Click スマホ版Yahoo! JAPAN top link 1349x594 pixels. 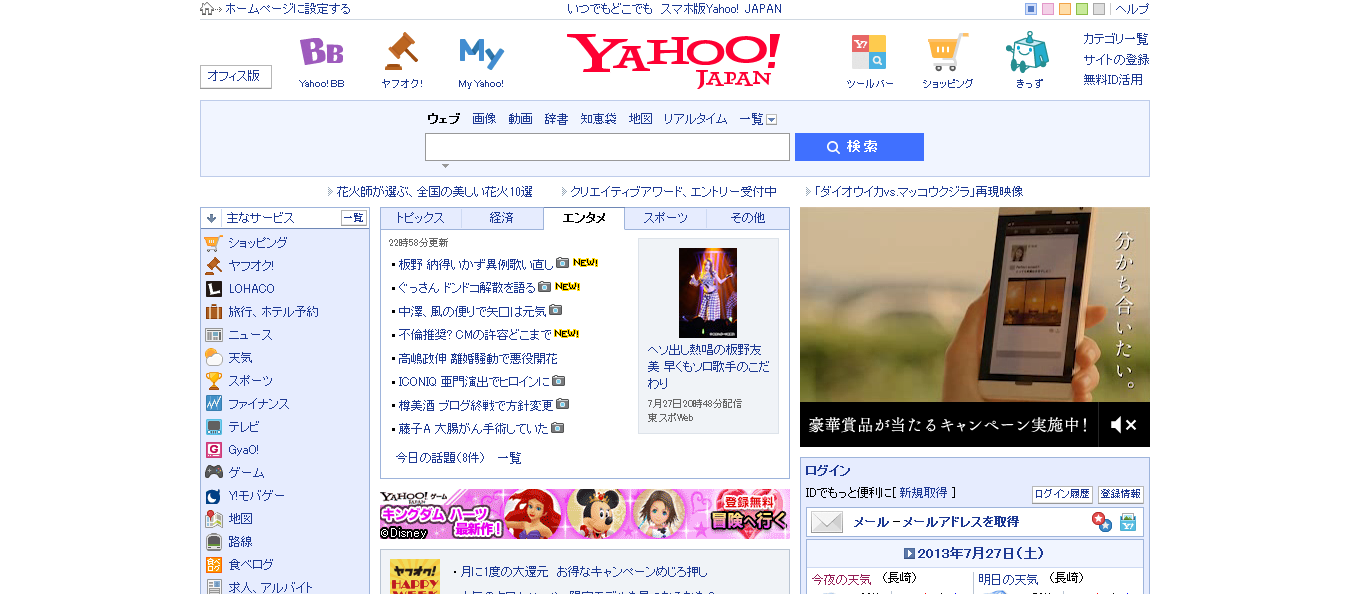tap(721, 9)
